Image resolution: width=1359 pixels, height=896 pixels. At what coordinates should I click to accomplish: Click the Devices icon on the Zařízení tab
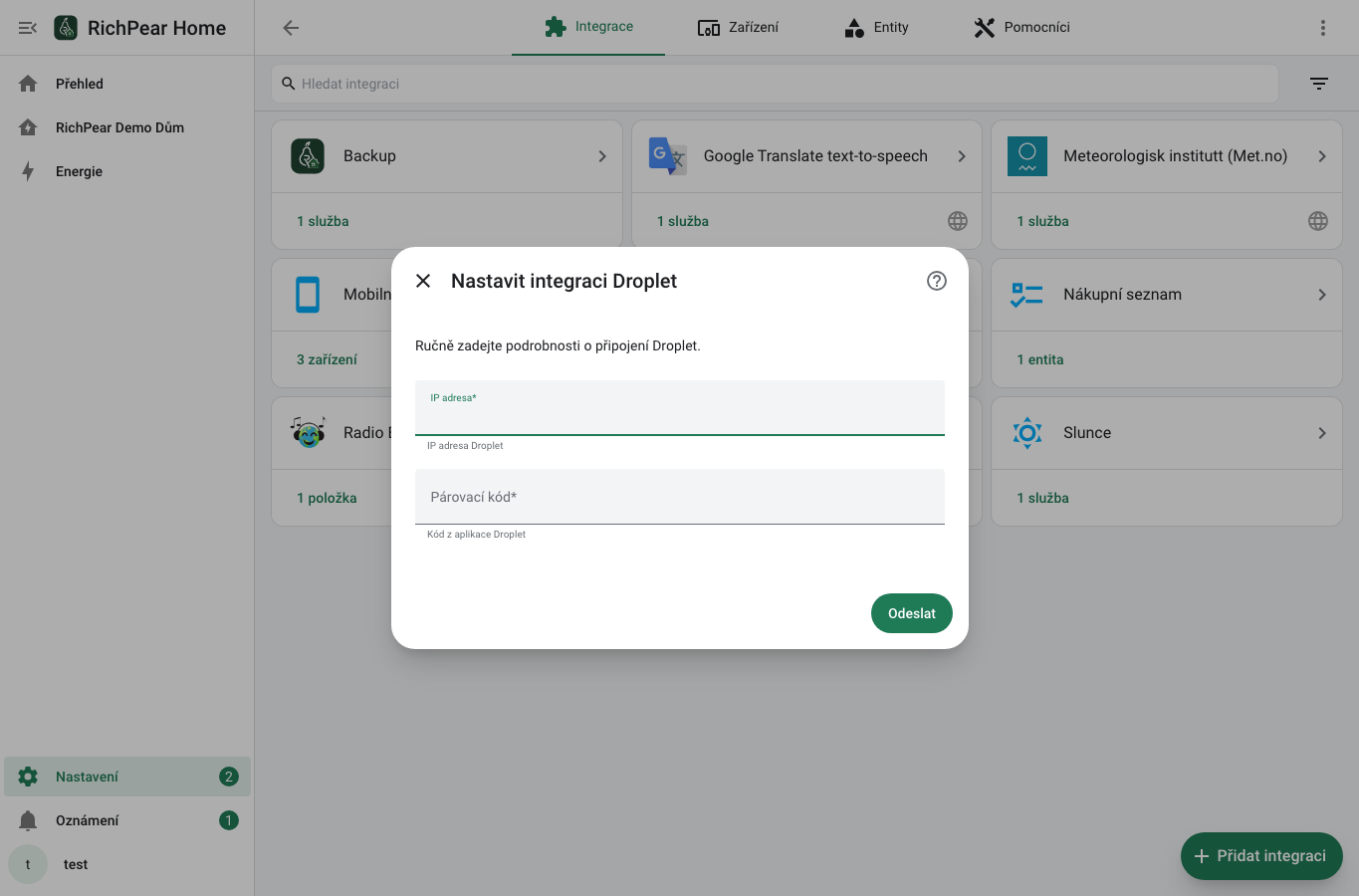point(709,28)
